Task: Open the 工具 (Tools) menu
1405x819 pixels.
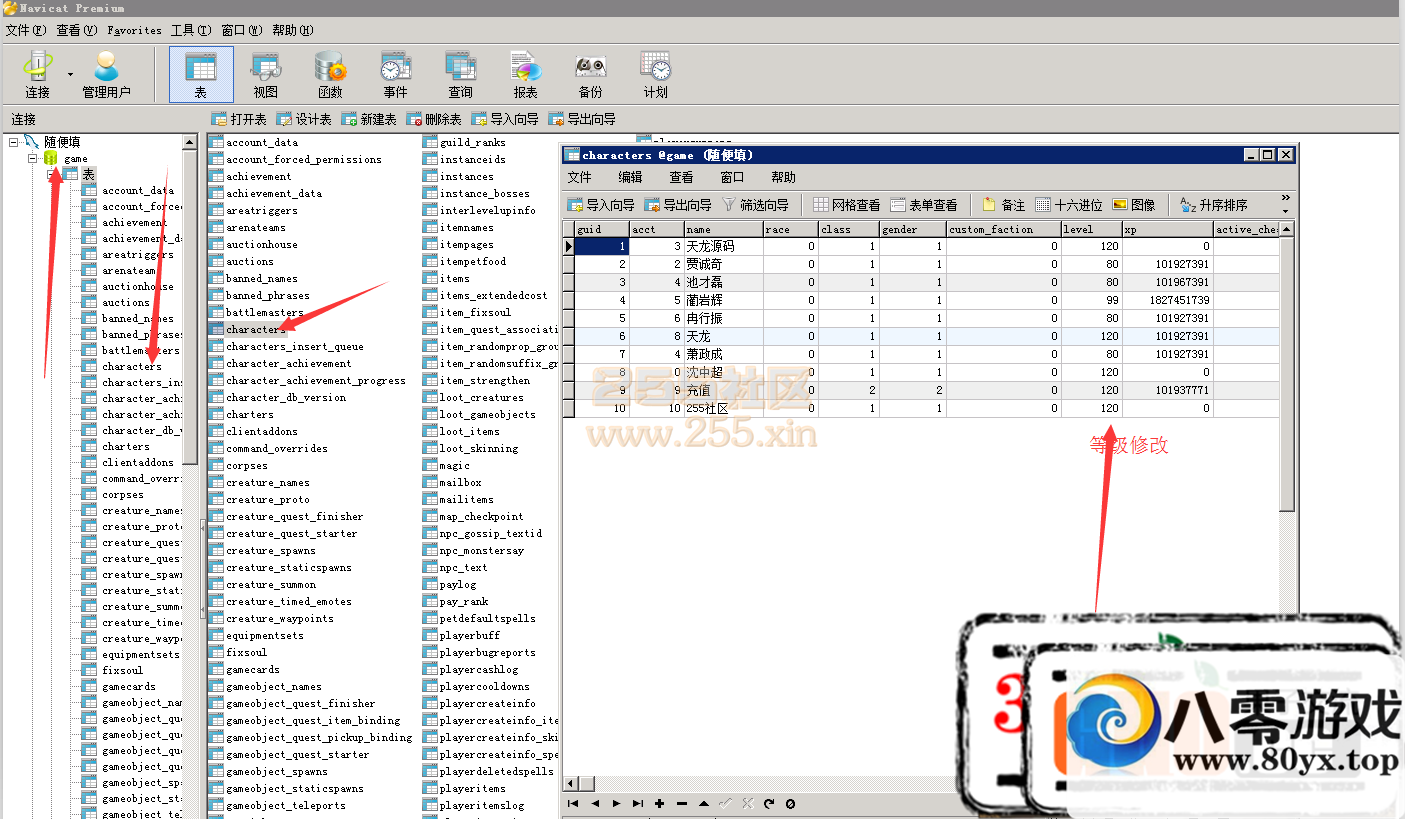Action: pos(190,30)
